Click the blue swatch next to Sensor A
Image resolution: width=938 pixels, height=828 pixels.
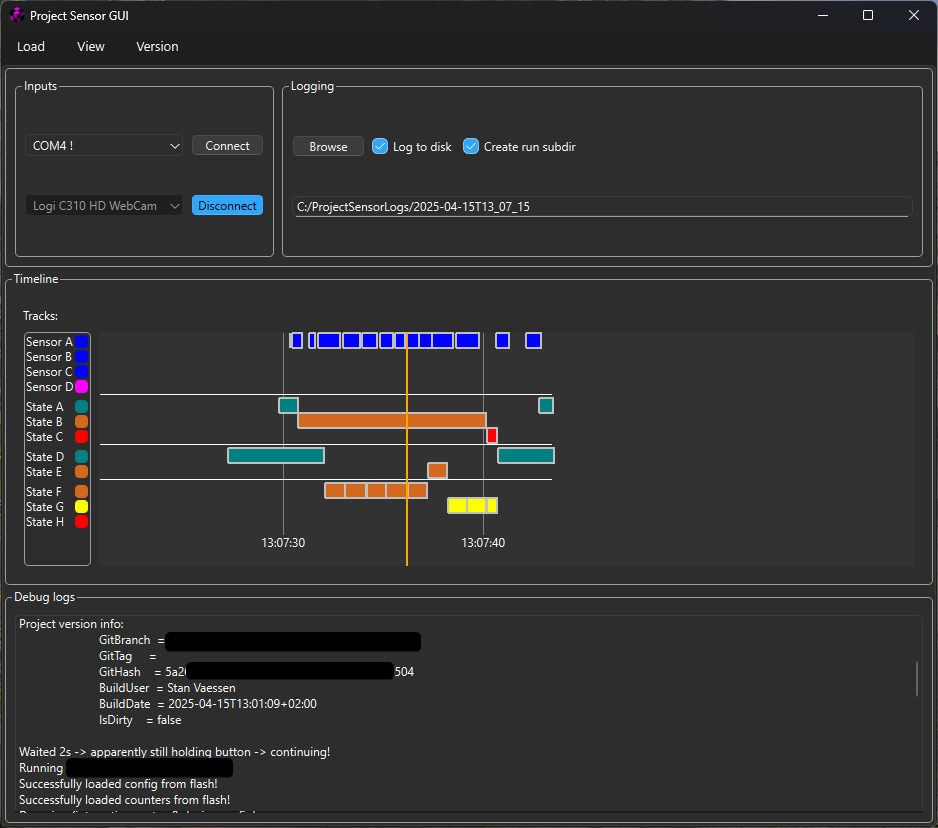coord(81,341)
